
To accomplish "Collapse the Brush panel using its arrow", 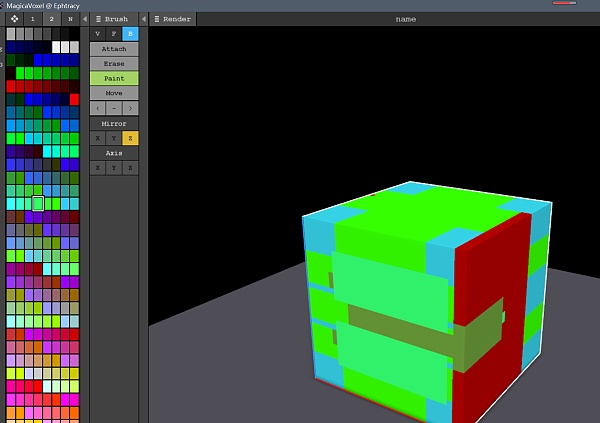I will pyautogui.click(x=144, y=18).
